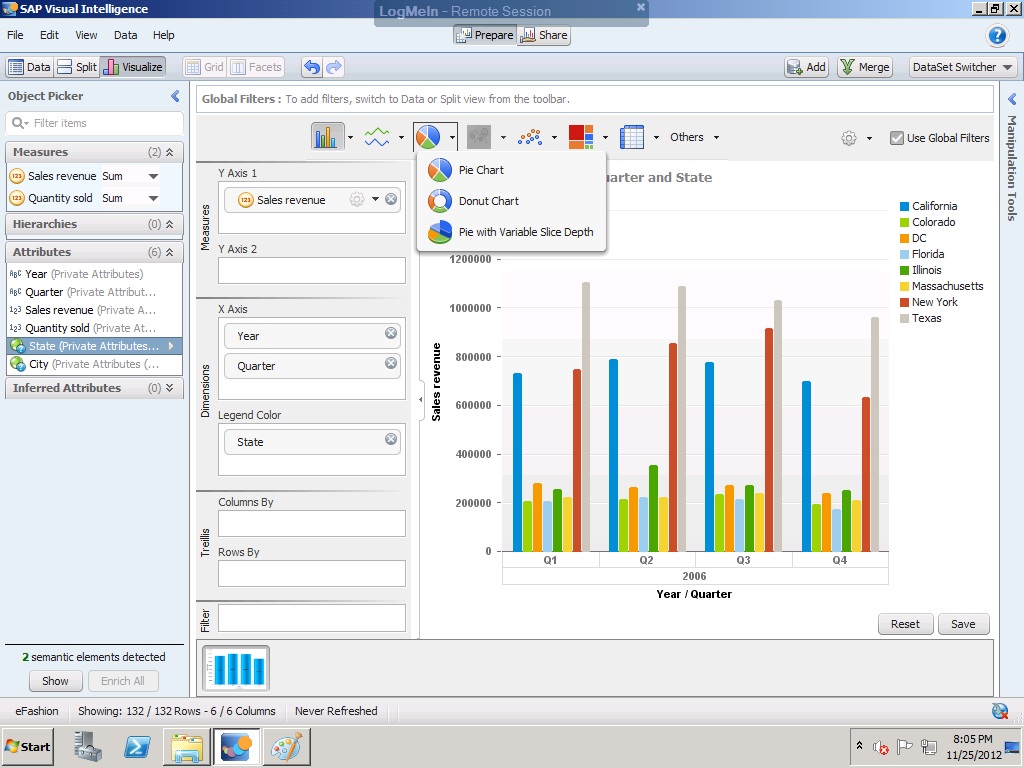The width and height of the screenshot is (1024, 768).
Task: Open the View menu
Action: pyautogui.click(x=86, y=35)
